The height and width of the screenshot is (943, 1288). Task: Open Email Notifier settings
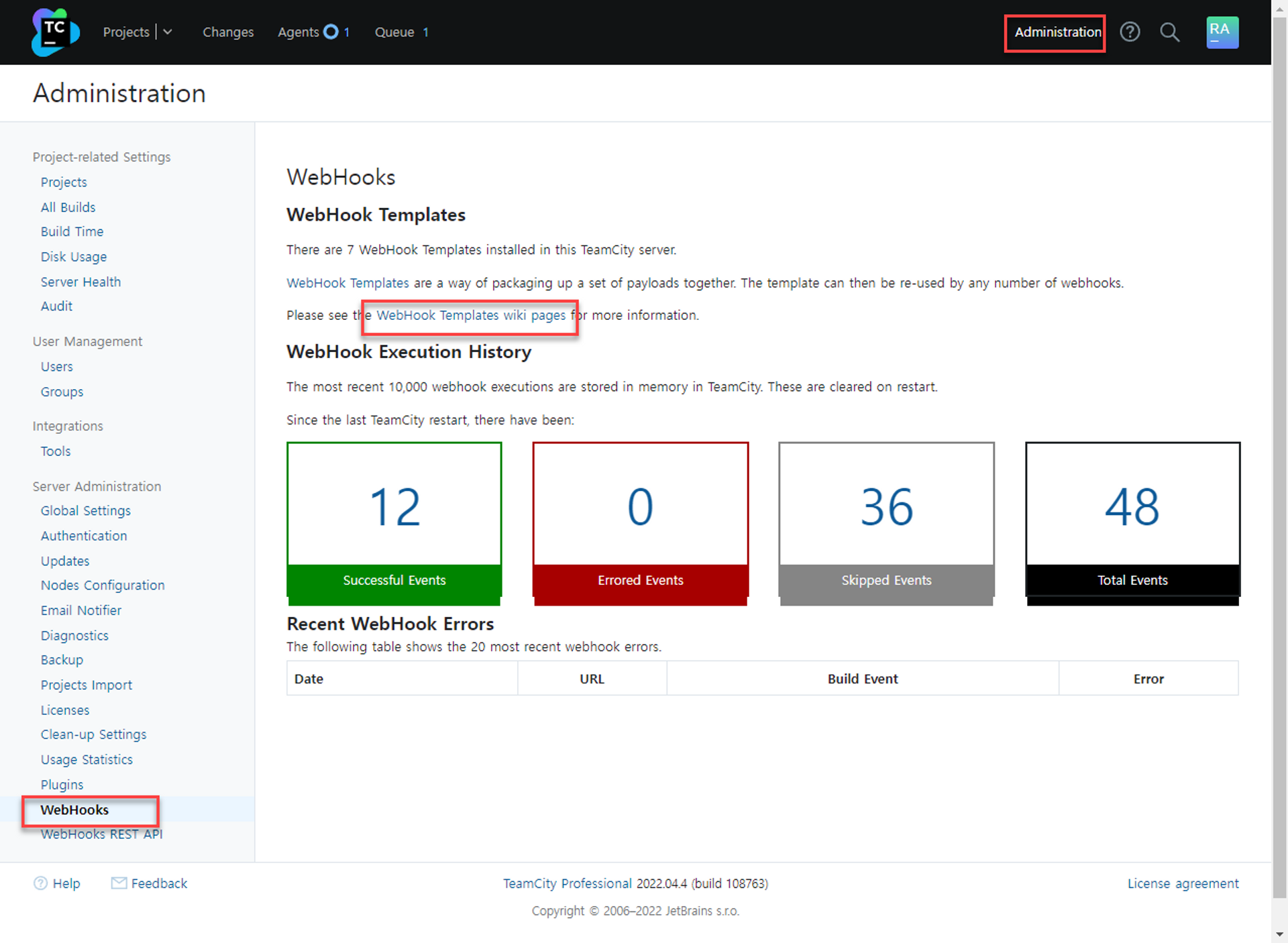coord(80,610)
